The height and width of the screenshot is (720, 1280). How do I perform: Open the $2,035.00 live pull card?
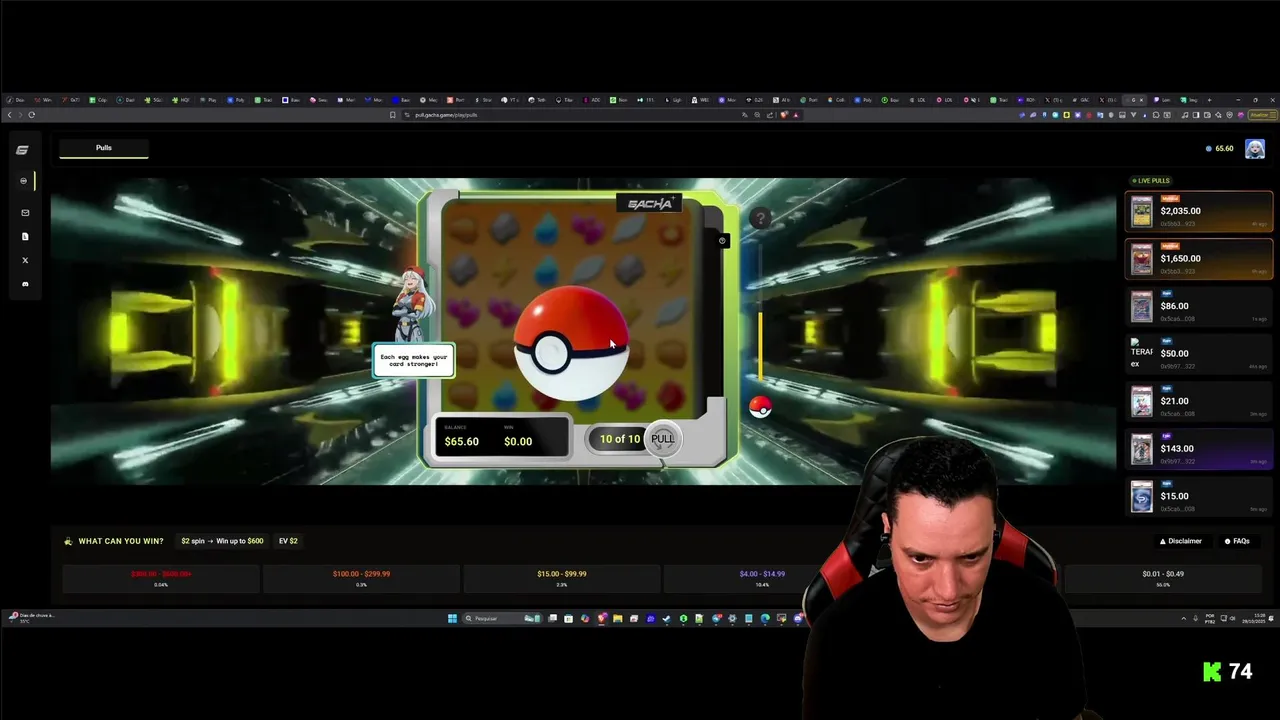tap(1199, 211)
